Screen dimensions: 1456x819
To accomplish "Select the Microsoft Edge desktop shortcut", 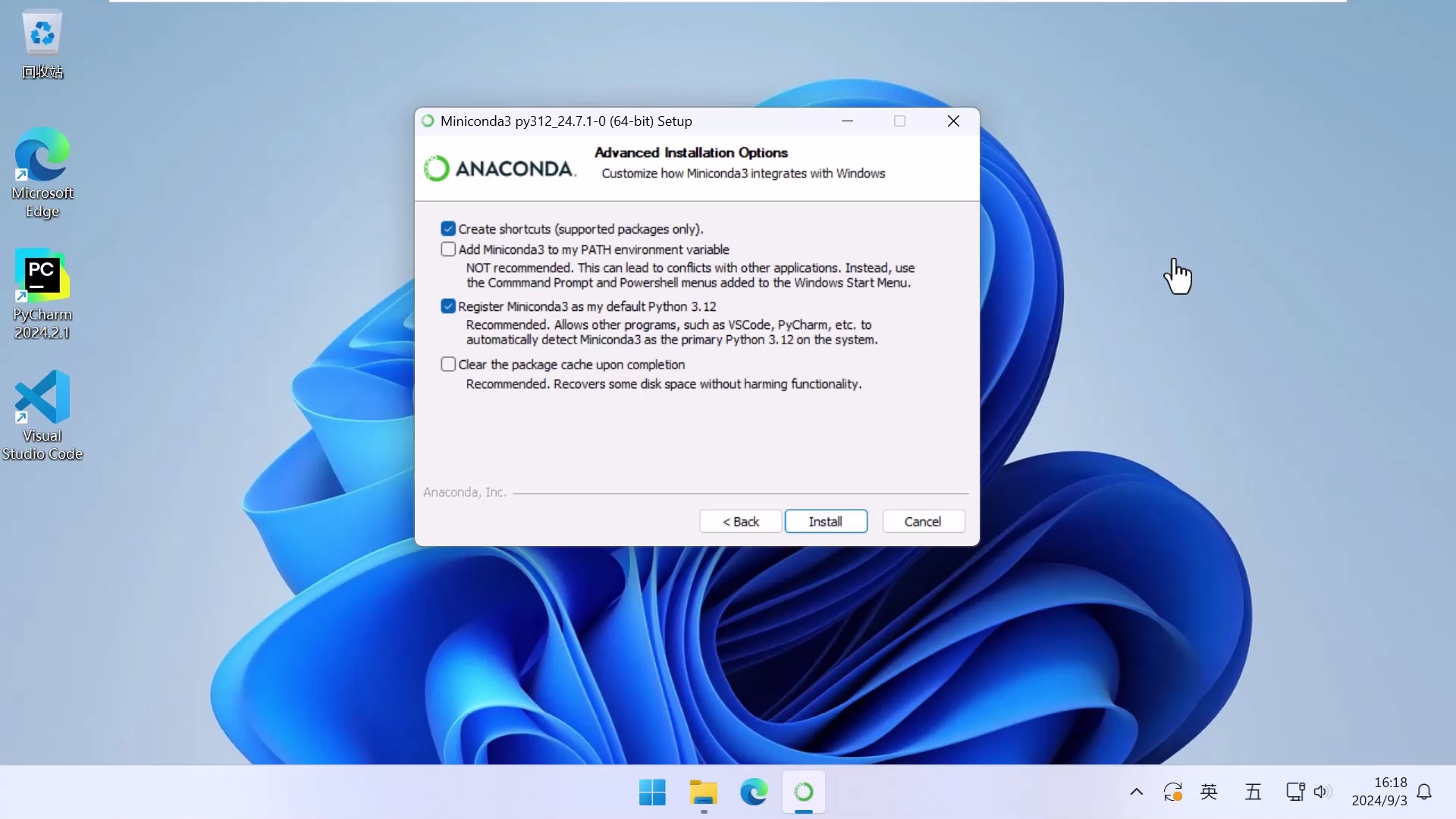I will point(42,173).
